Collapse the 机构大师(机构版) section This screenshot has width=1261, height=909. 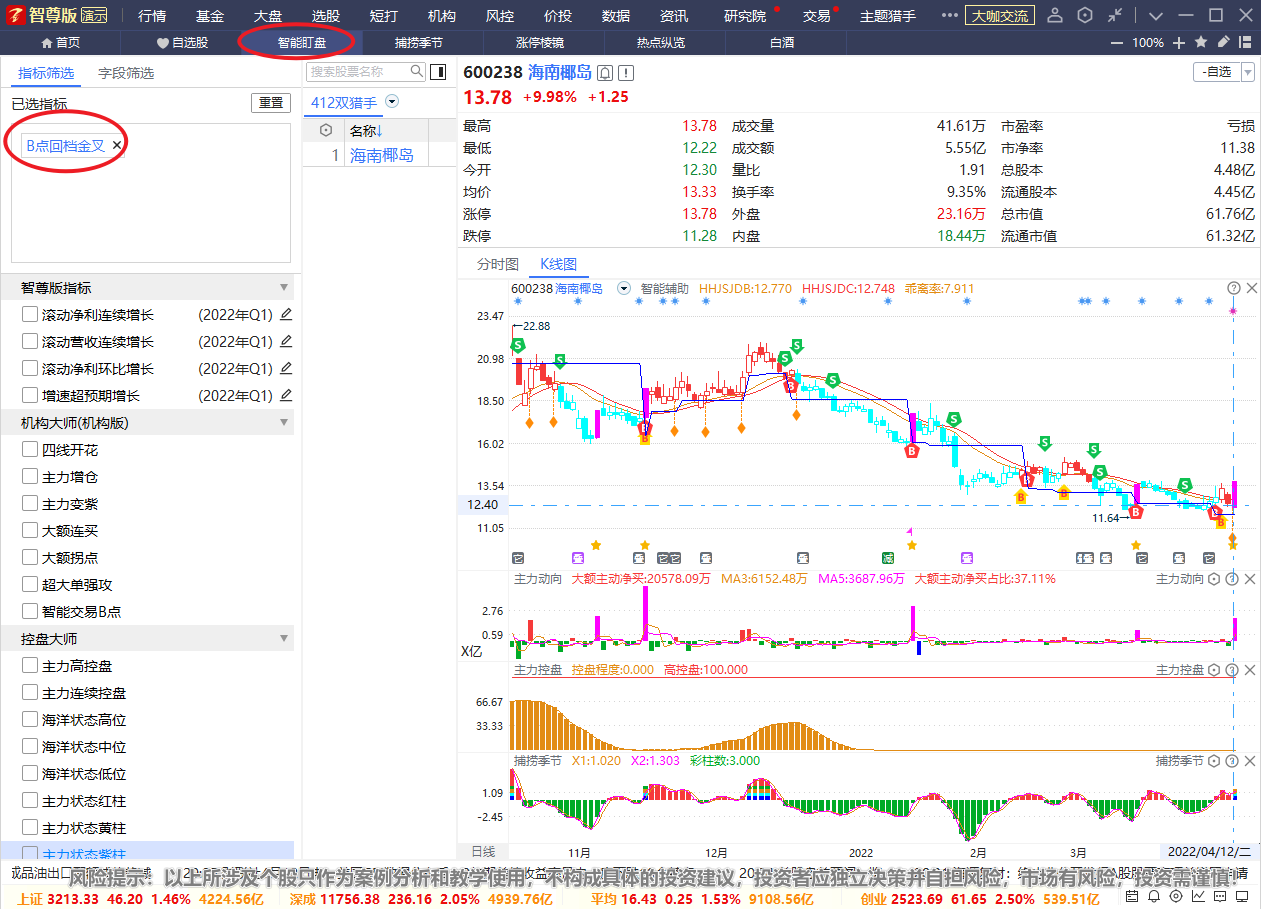click(284, 423)
